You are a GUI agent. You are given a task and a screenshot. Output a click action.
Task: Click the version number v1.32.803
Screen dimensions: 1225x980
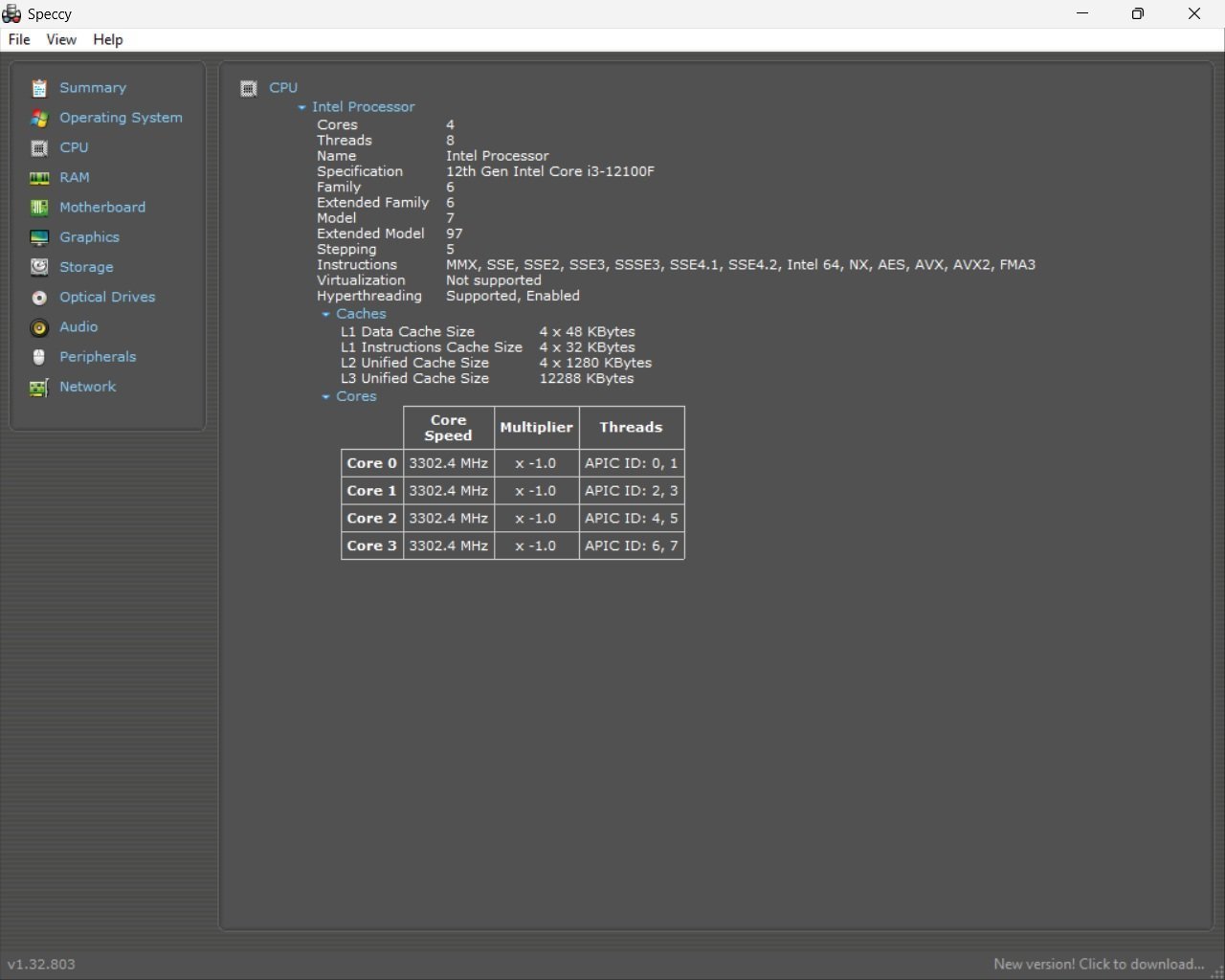coord(41,964)
